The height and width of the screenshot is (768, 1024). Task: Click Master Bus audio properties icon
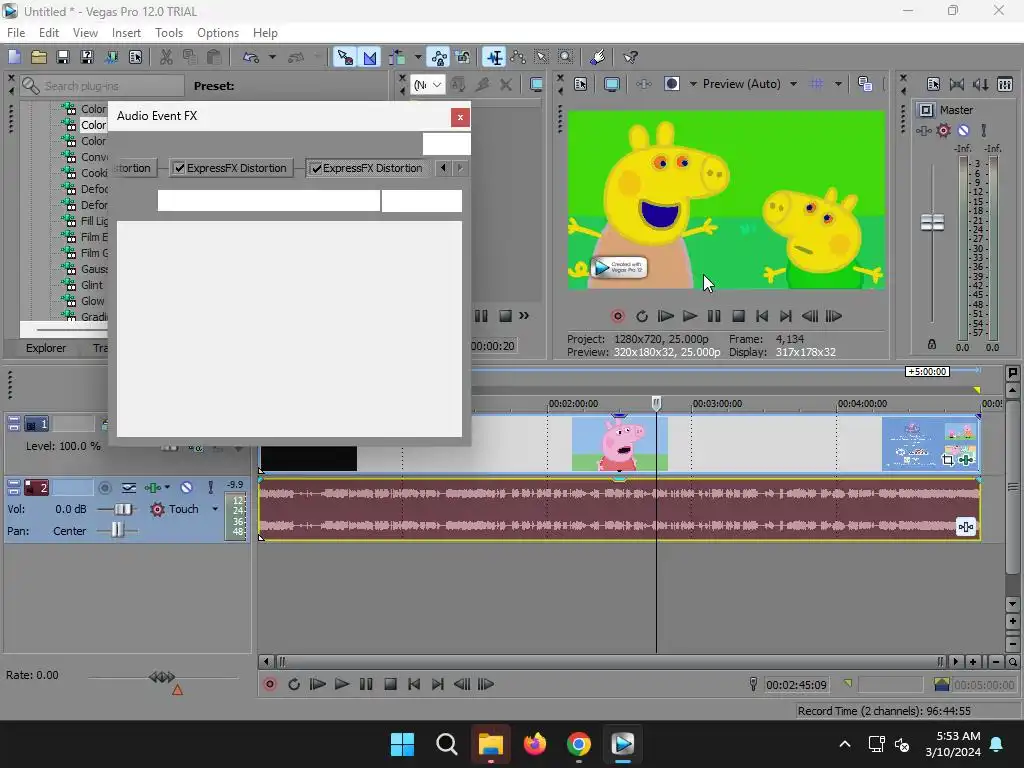933,84
